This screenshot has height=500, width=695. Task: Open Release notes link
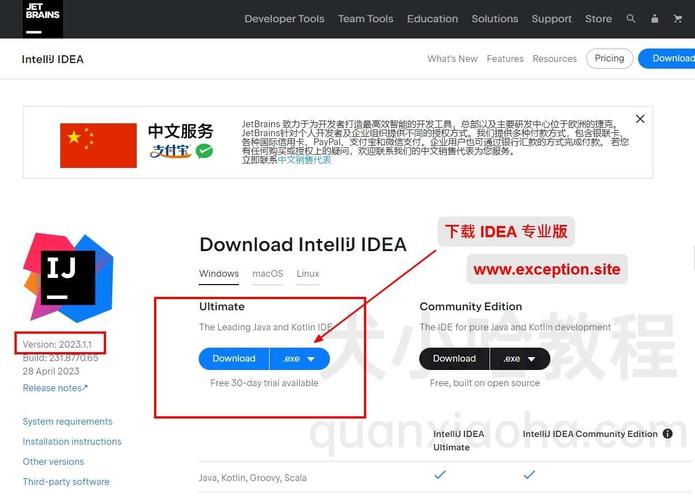55,388
